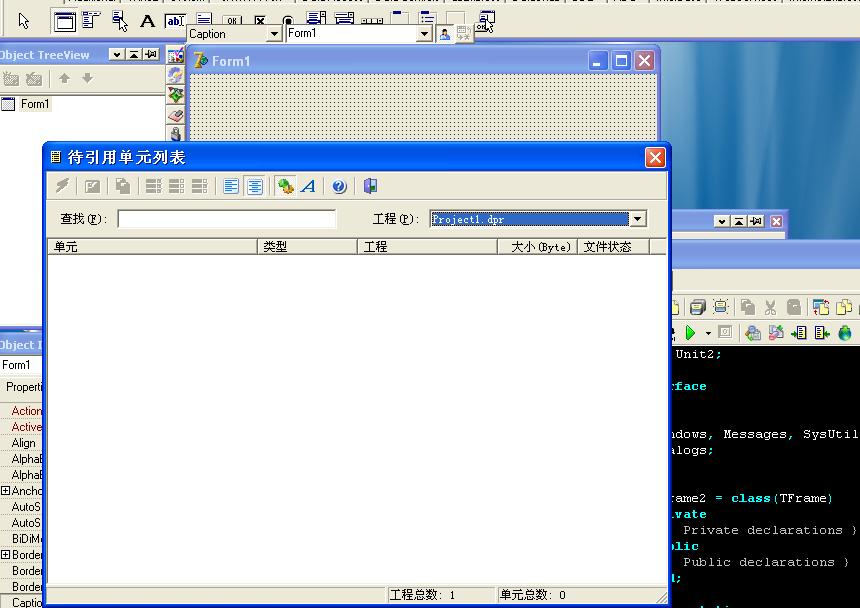Click the font 'A' icon in dialog toolbar
Image resolution: width=860 pixels, height=608 pixels.
pos(308,186)
